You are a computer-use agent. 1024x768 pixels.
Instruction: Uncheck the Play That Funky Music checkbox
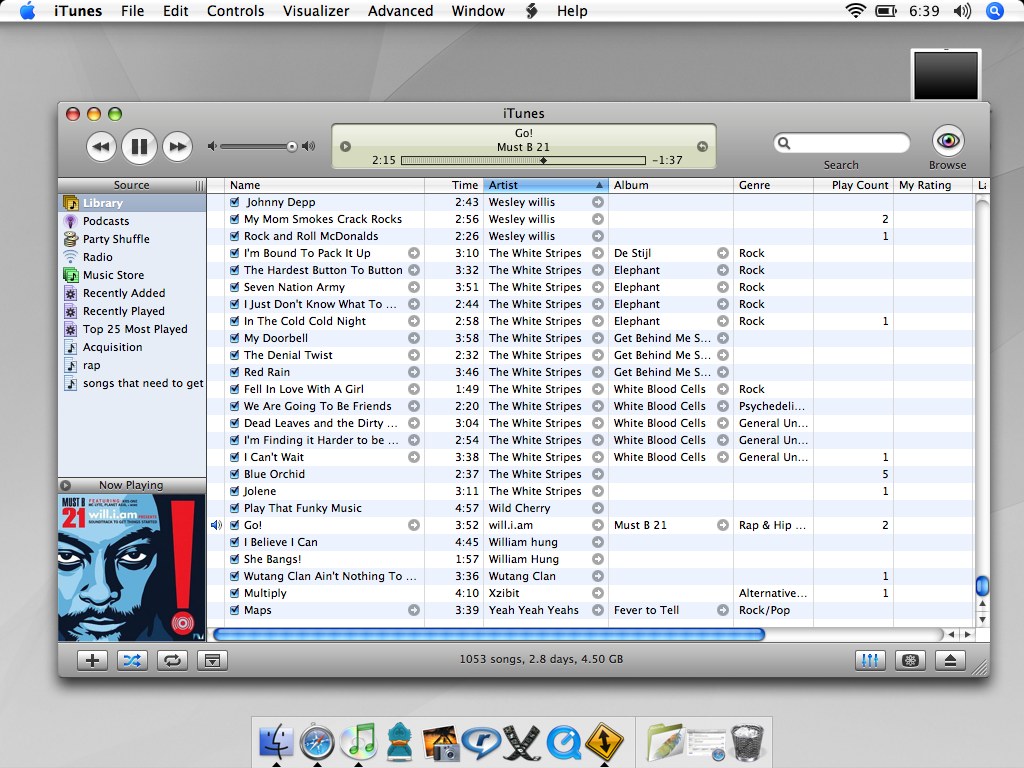click(x=234, y=508)
